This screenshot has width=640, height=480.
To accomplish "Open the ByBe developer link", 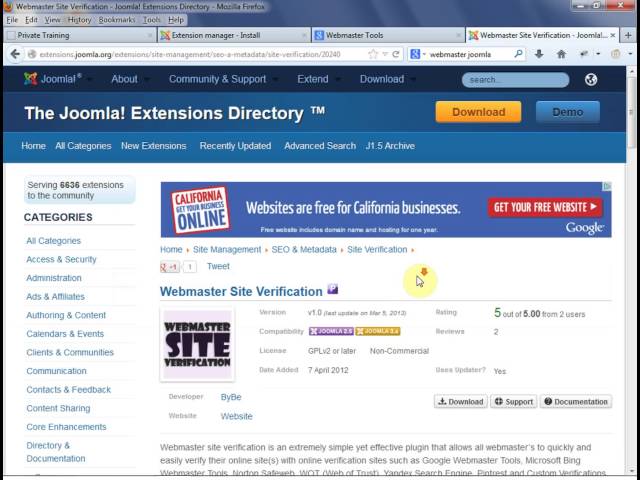I will (231, 397).
